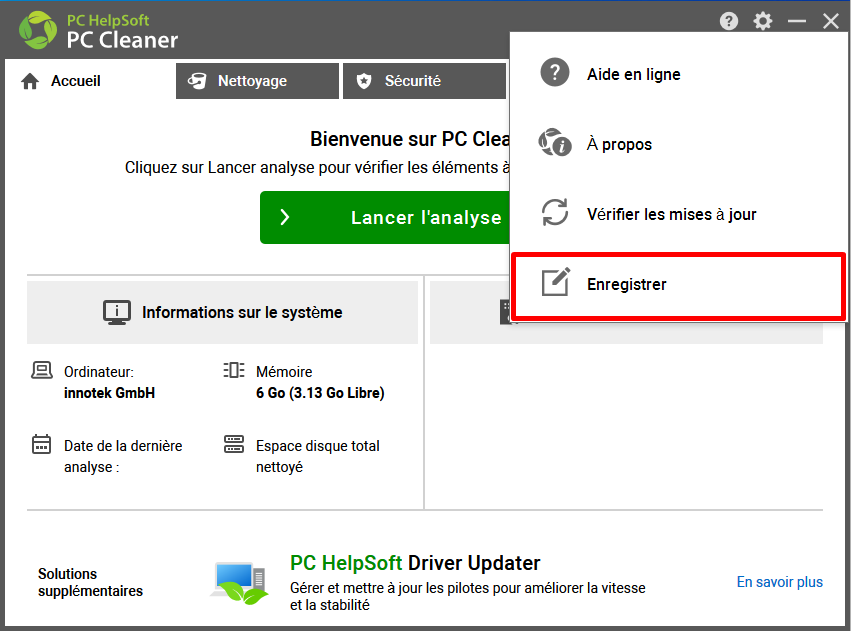This screenshot has height=631, width=851.
Task: Choose À propos from the menu
Action: [678, 144]
